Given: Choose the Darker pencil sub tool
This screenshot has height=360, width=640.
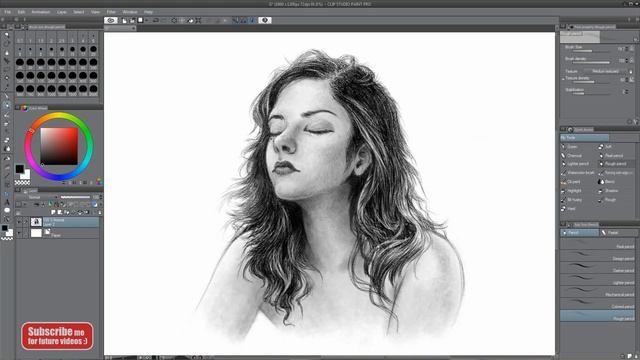Looking at the screenshot, I should [598, 268].
